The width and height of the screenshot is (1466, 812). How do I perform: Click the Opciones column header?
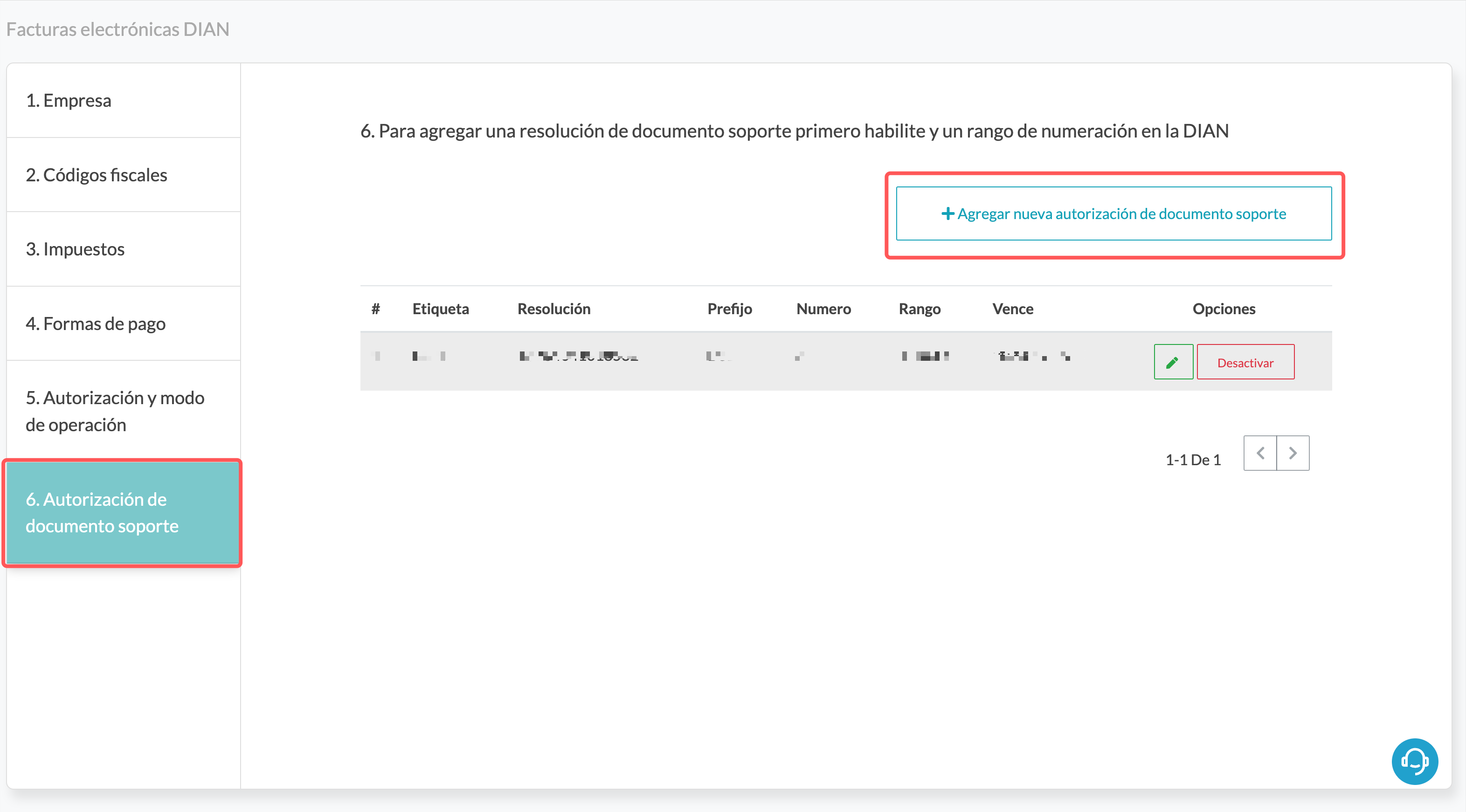(1224, 309)
